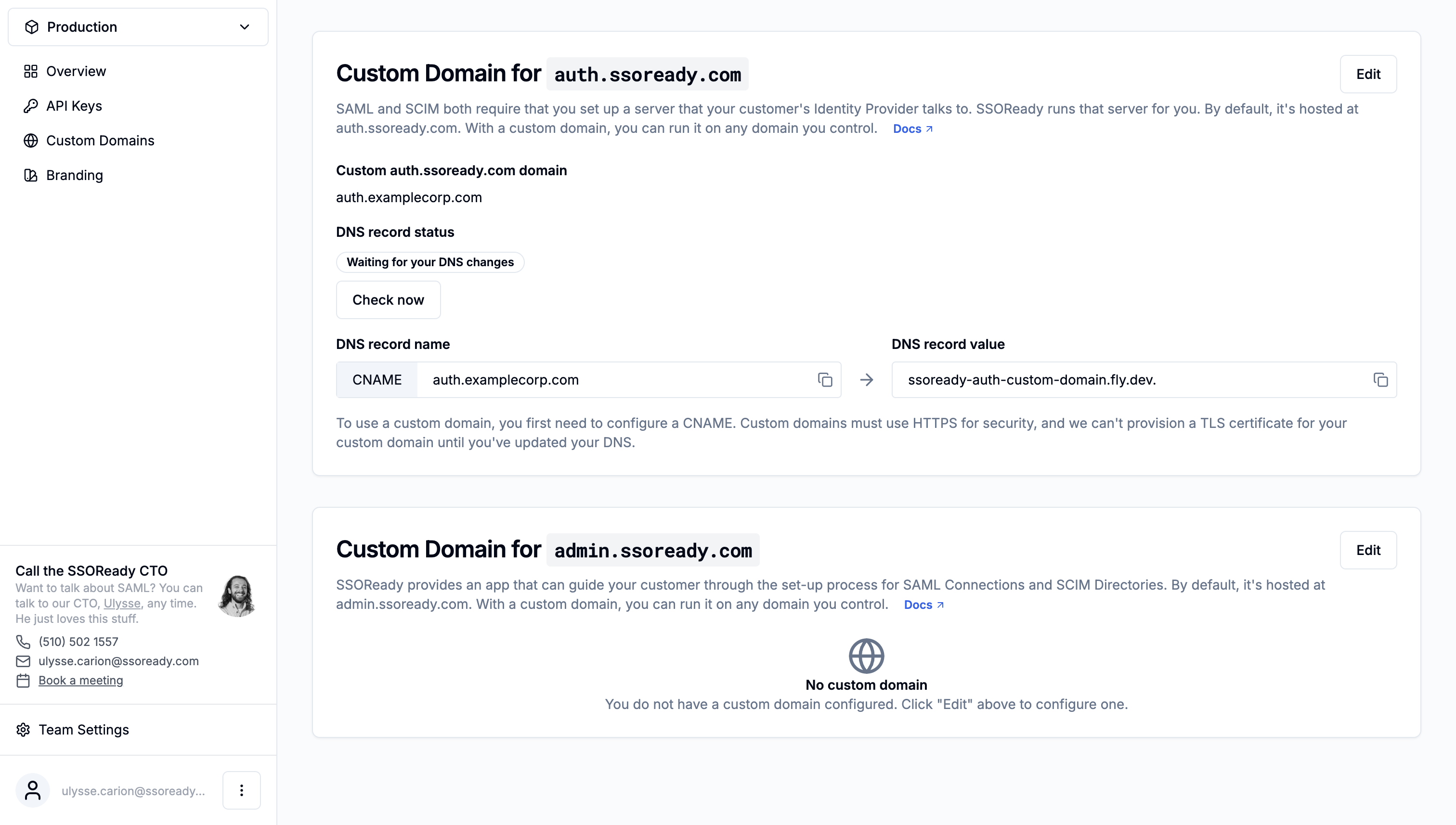Open Custom Domains via the globe icon
The width and height of the screenshot is (1456, 825).
[31, 141]
